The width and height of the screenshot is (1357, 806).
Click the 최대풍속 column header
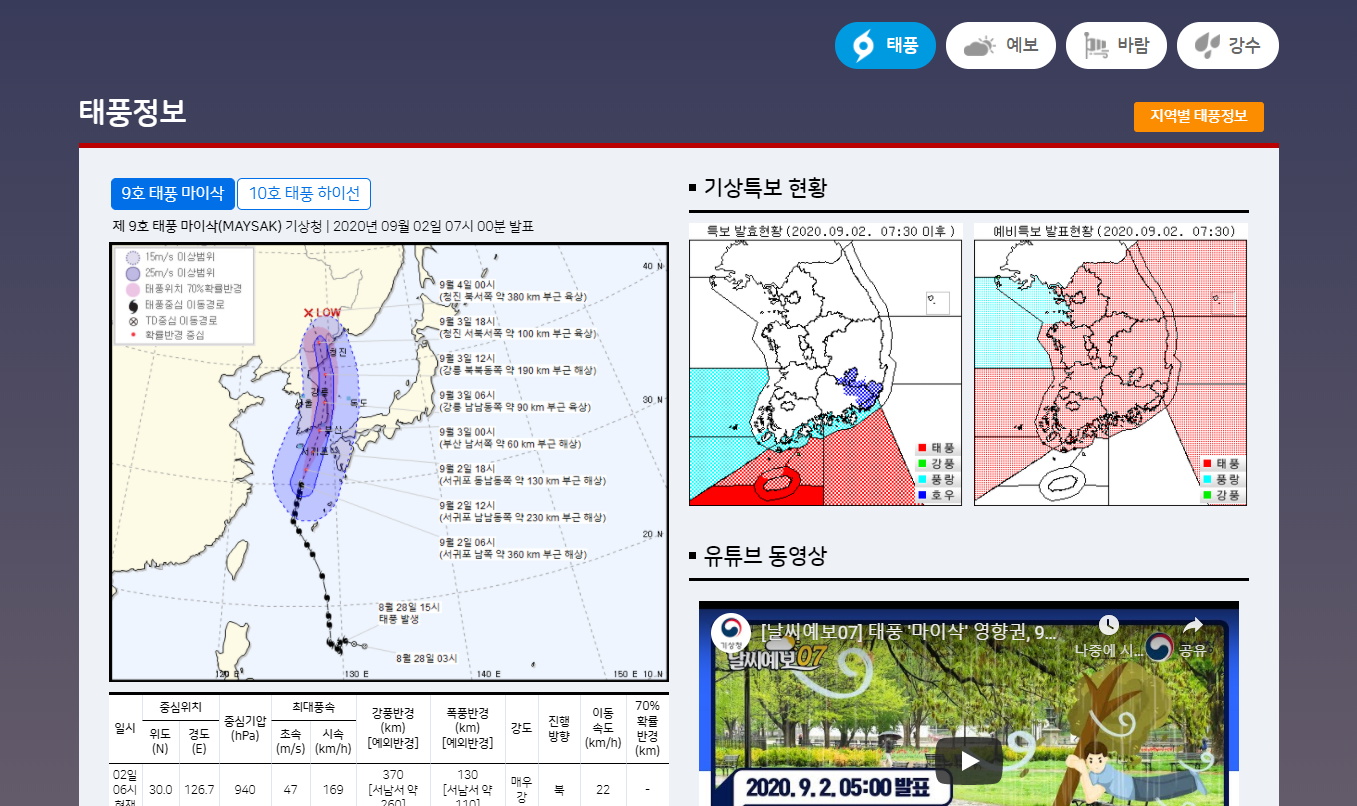point(314,708)
